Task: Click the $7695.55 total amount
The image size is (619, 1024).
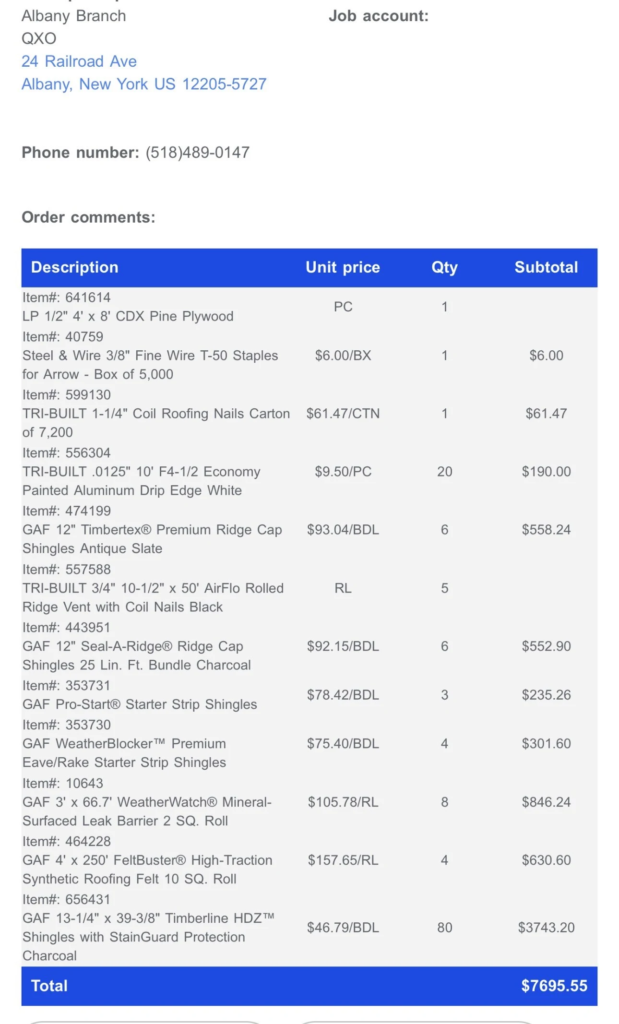Action: 554,985
